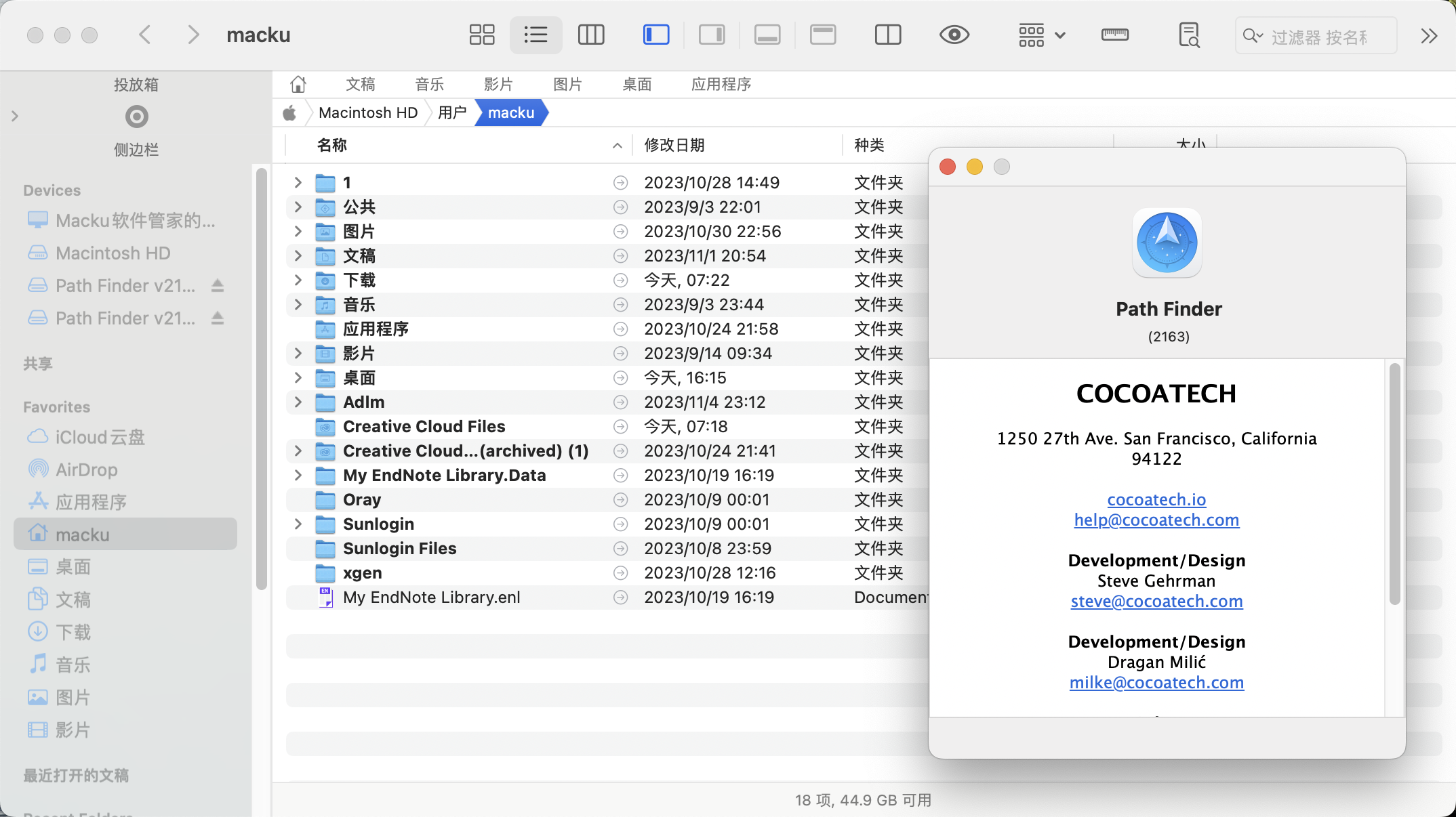Toggle the right sidebar panel
Viewport: 1456px width, 817px height.
[712, 35]
